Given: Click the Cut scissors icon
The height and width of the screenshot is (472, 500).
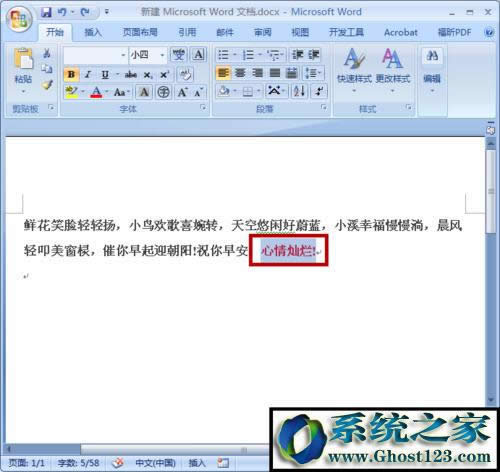Looking at the screenshot, I should click(47, 53).
